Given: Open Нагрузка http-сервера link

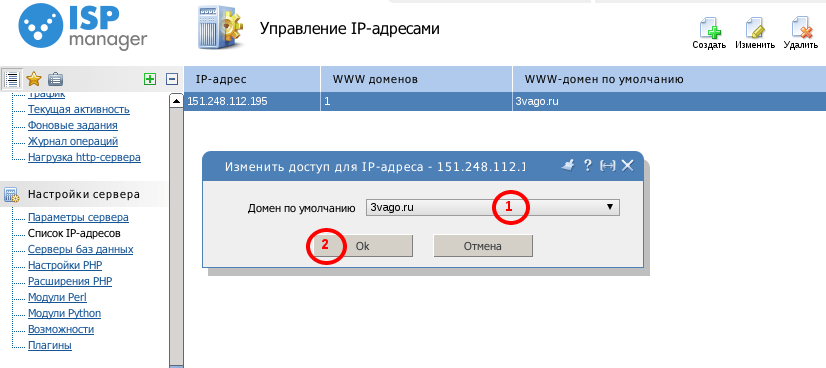Looking at the screenshot, I should pyautogui.click(x=84, y=157).
